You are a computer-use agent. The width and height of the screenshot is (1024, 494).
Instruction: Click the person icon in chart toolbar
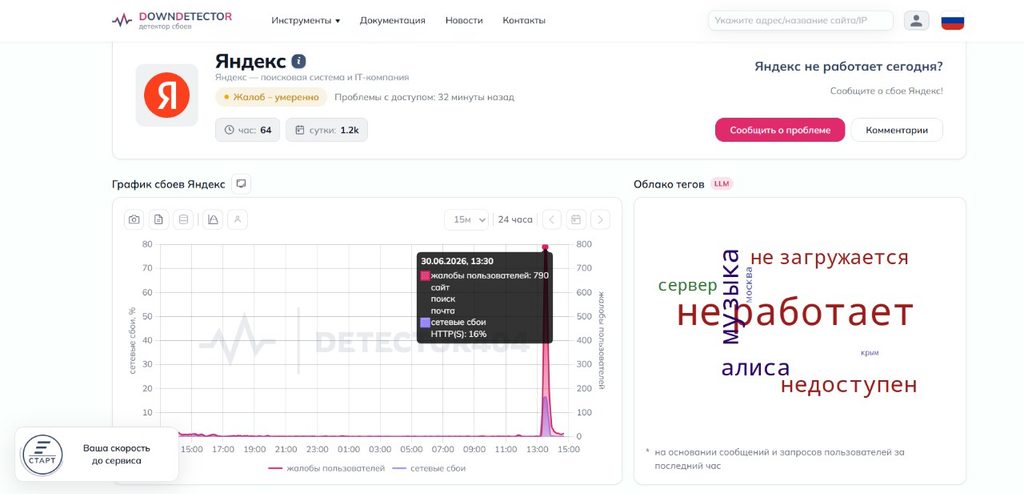(237, 220)
